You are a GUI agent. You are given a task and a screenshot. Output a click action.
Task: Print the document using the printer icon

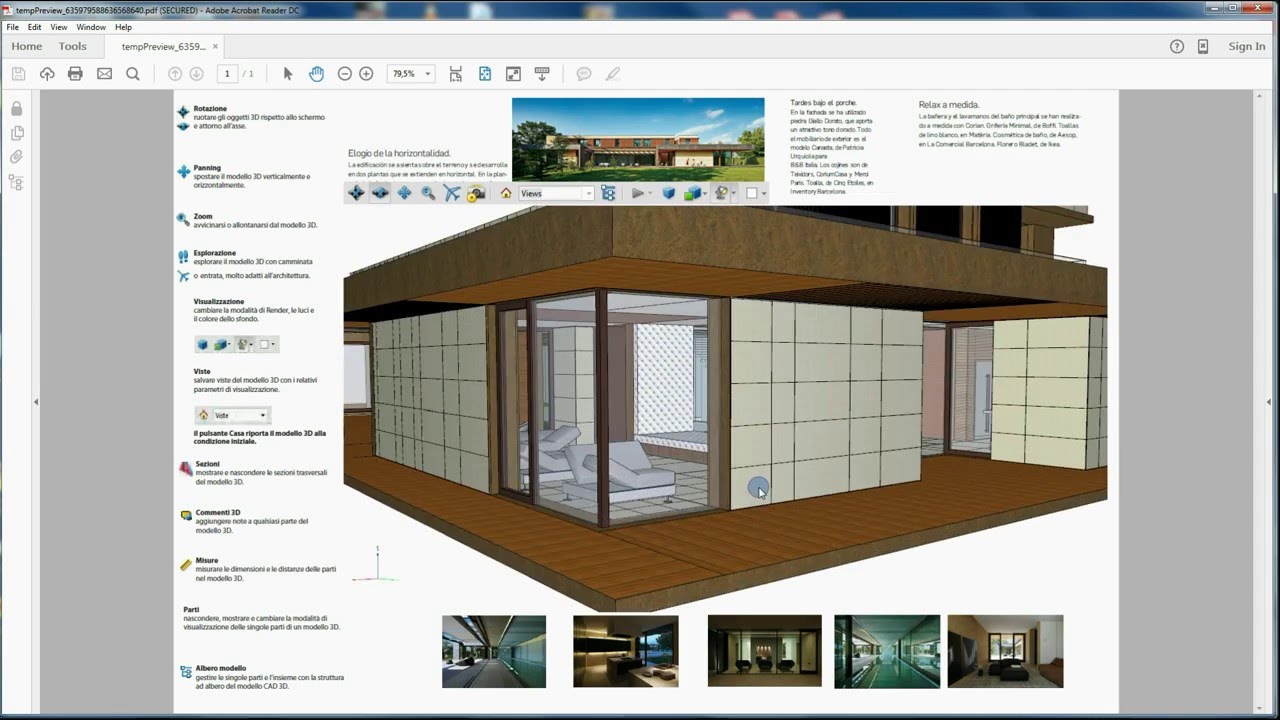75,74
